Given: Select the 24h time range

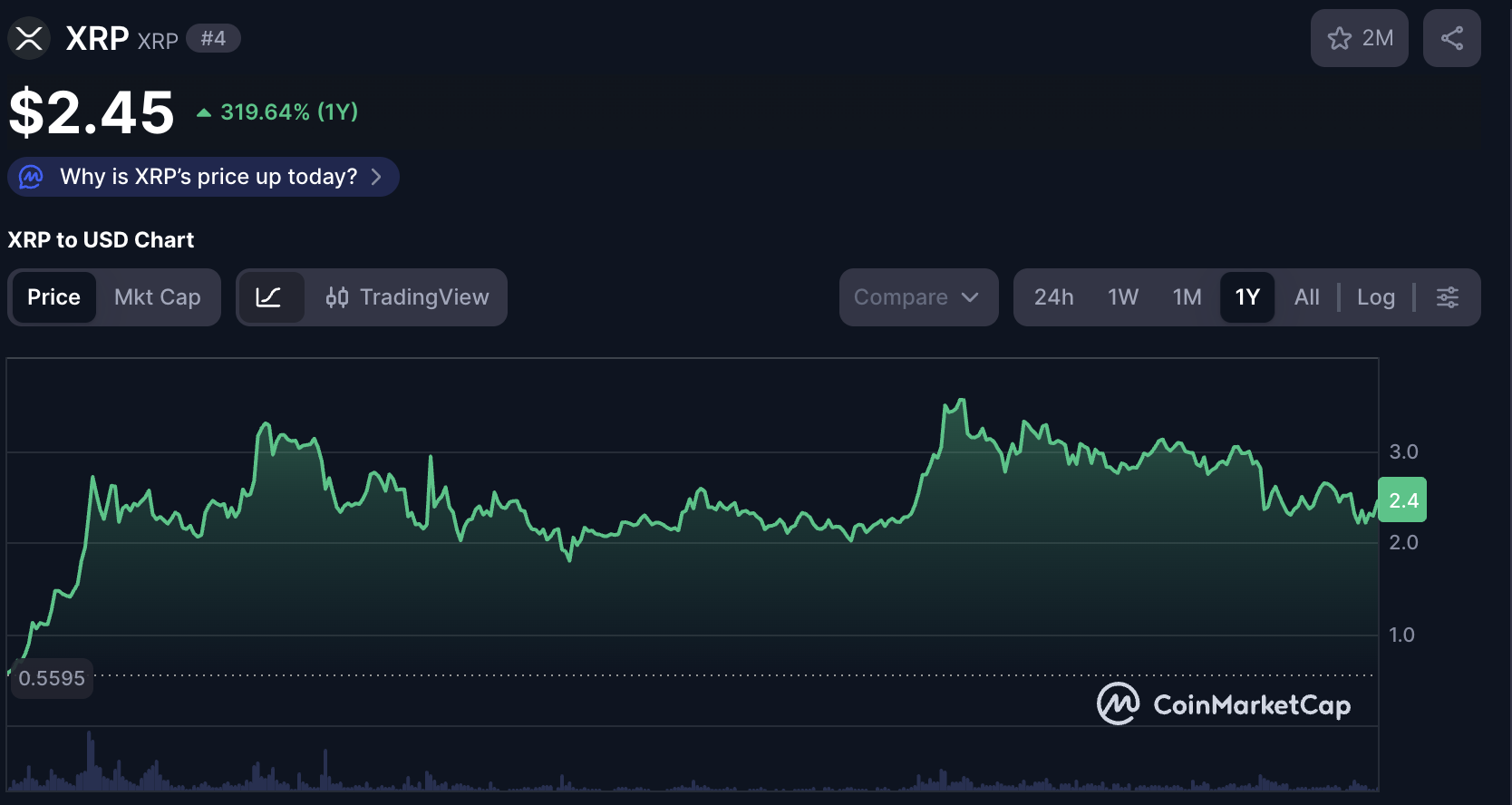Looking at the screenshot, I should click(1053, 297).
